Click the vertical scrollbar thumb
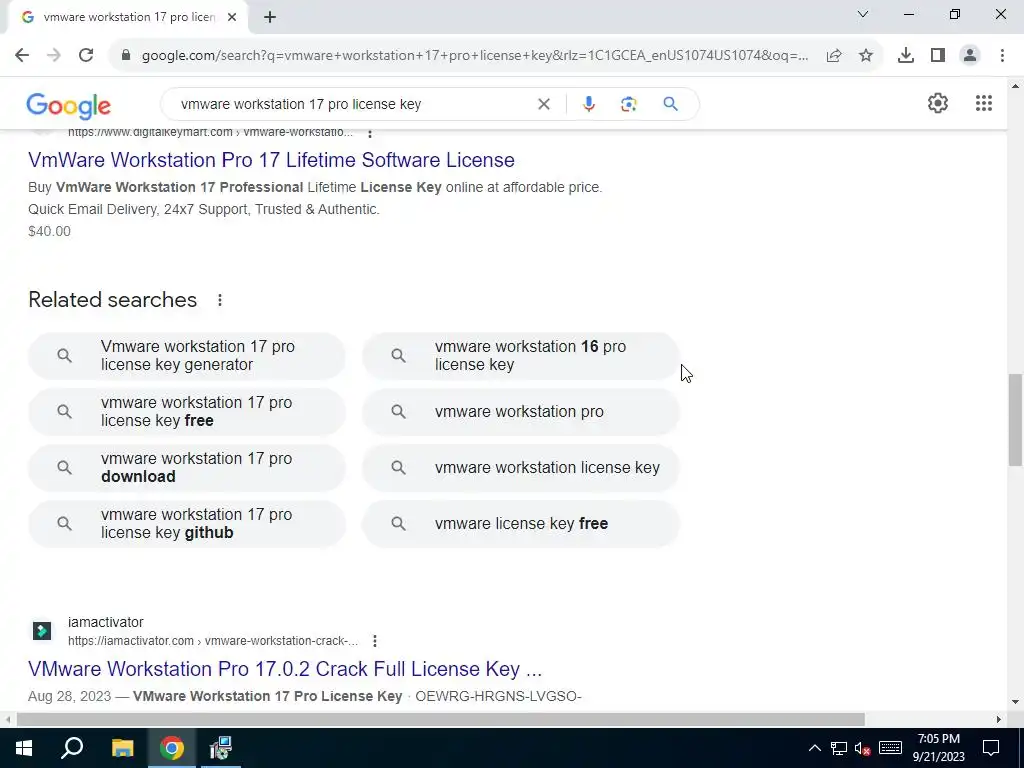The height and width of the screenshot is (768, 1024). [x=1015, y=419]
